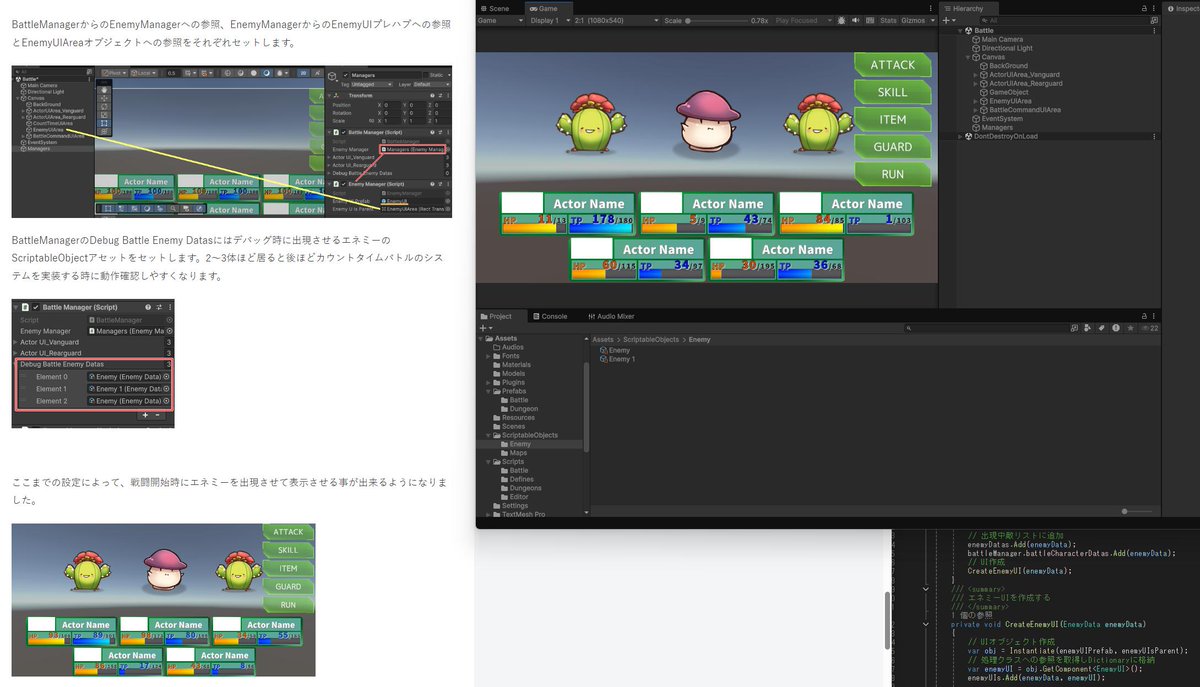Click the Project search-by-type icon
This screenshot has width=1200, height=687.
click(x=1088, y=328)
